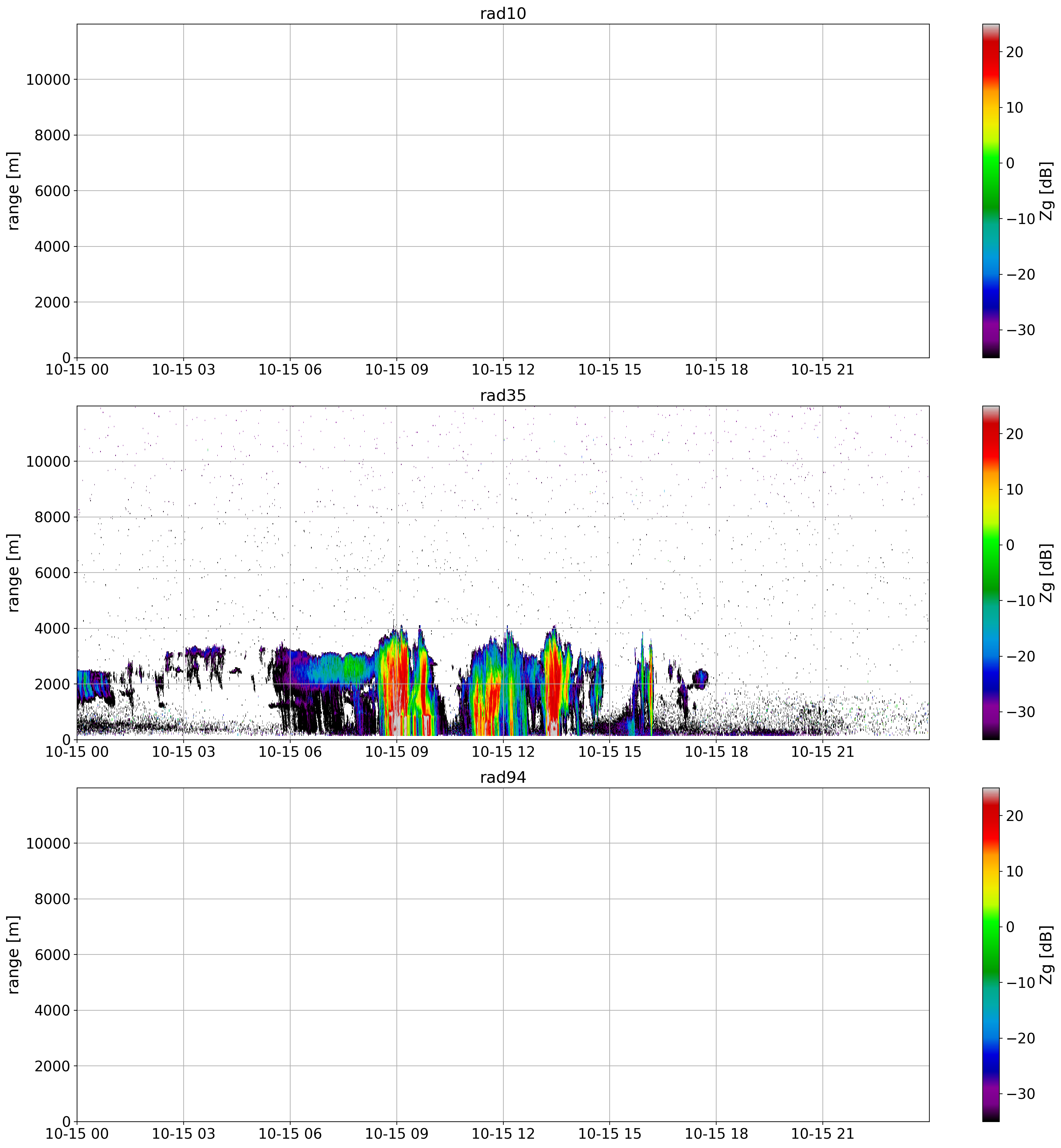Viewport: 1061px width, 1148px height.
Task: Click the rad35 colorbar near -20 dB
Action: pos(990,656)
